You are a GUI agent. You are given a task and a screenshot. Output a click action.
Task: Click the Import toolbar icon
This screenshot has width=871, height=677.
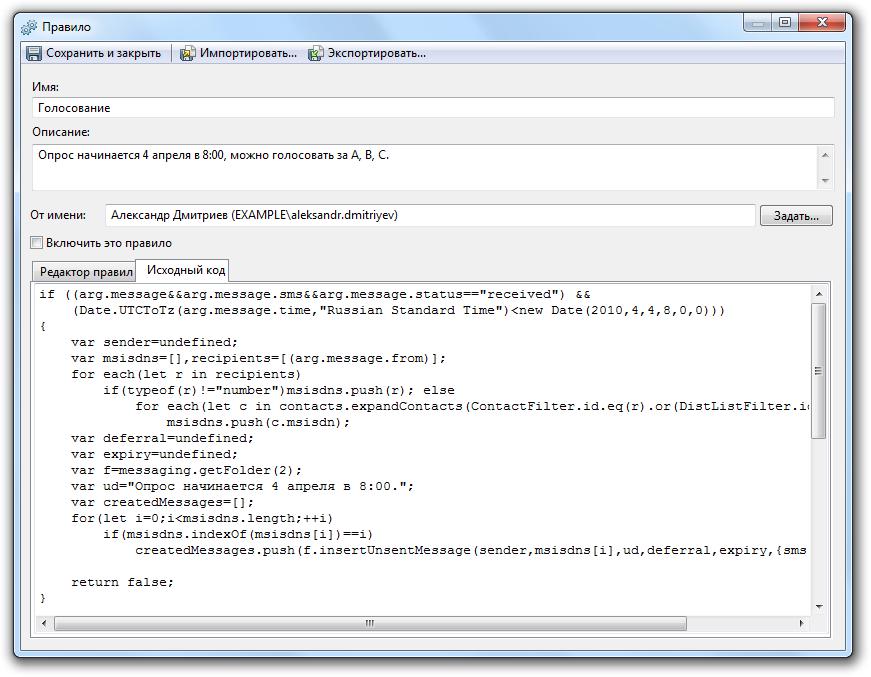(x=187, y=53)
